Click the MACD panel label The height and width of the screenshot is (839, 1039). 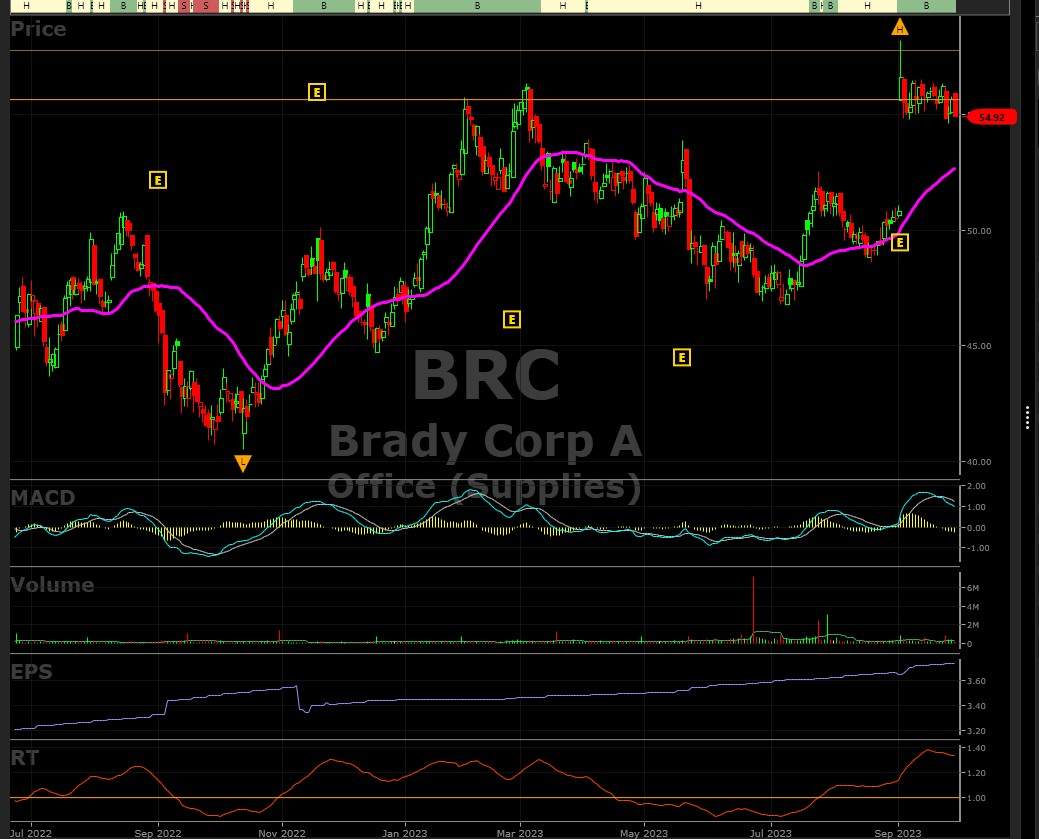click(x=42, y=497)
